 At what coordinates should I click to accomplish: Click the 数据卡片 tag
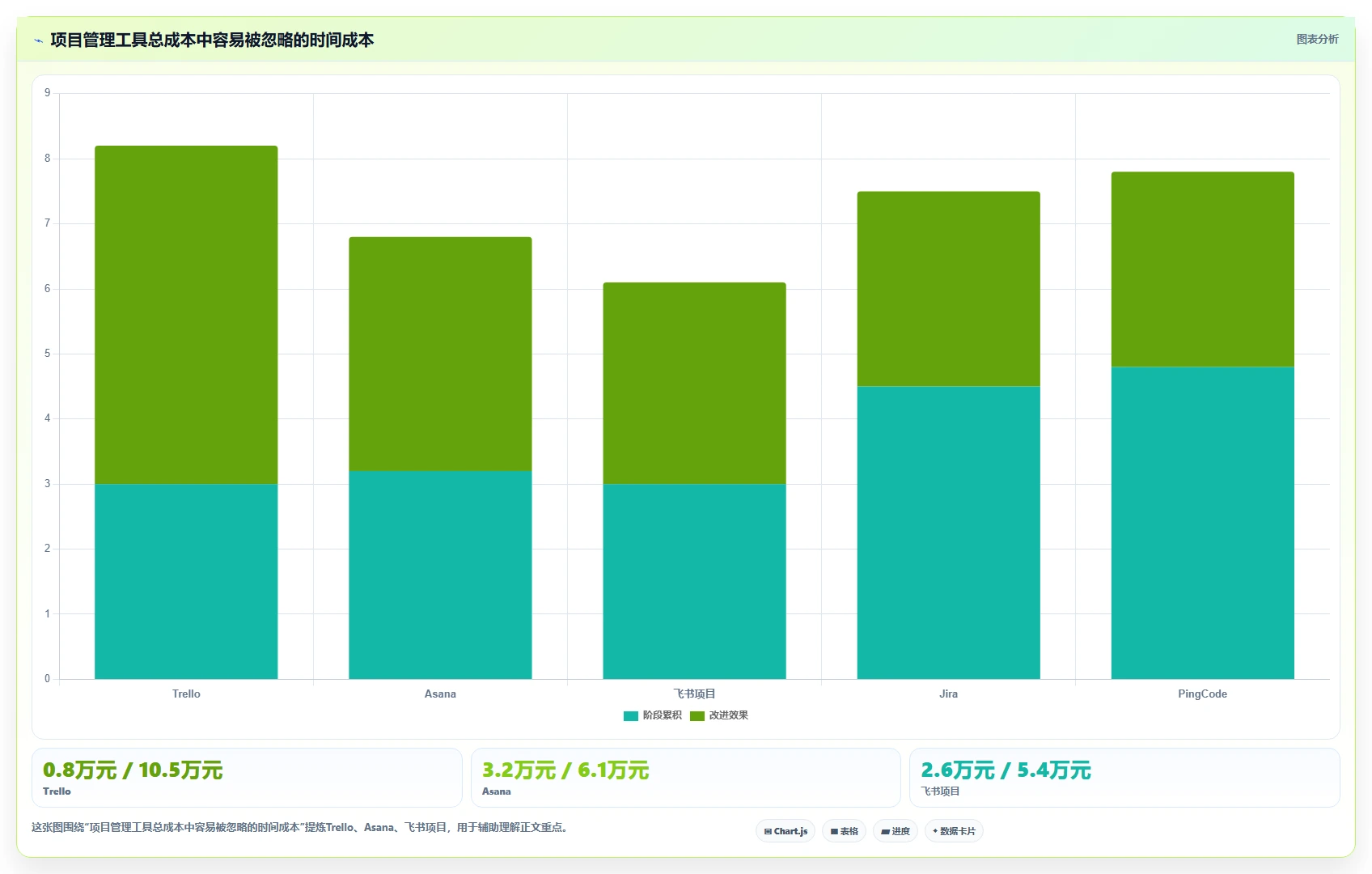954,831
